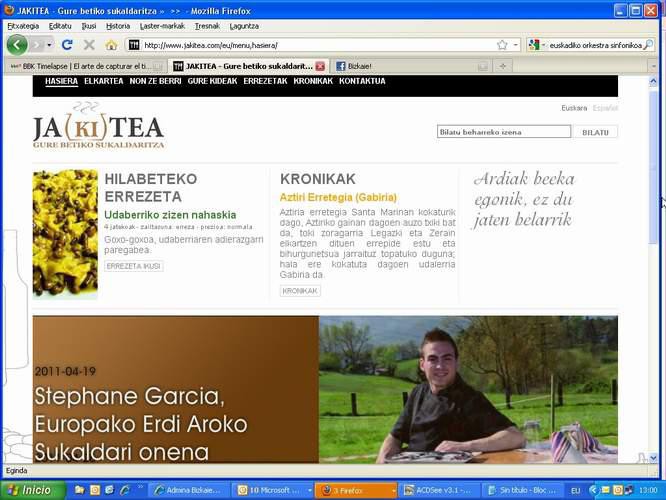Click the Forward navigation arrow
The height and width of the screenshot is (500, 666).
(37, 45)
